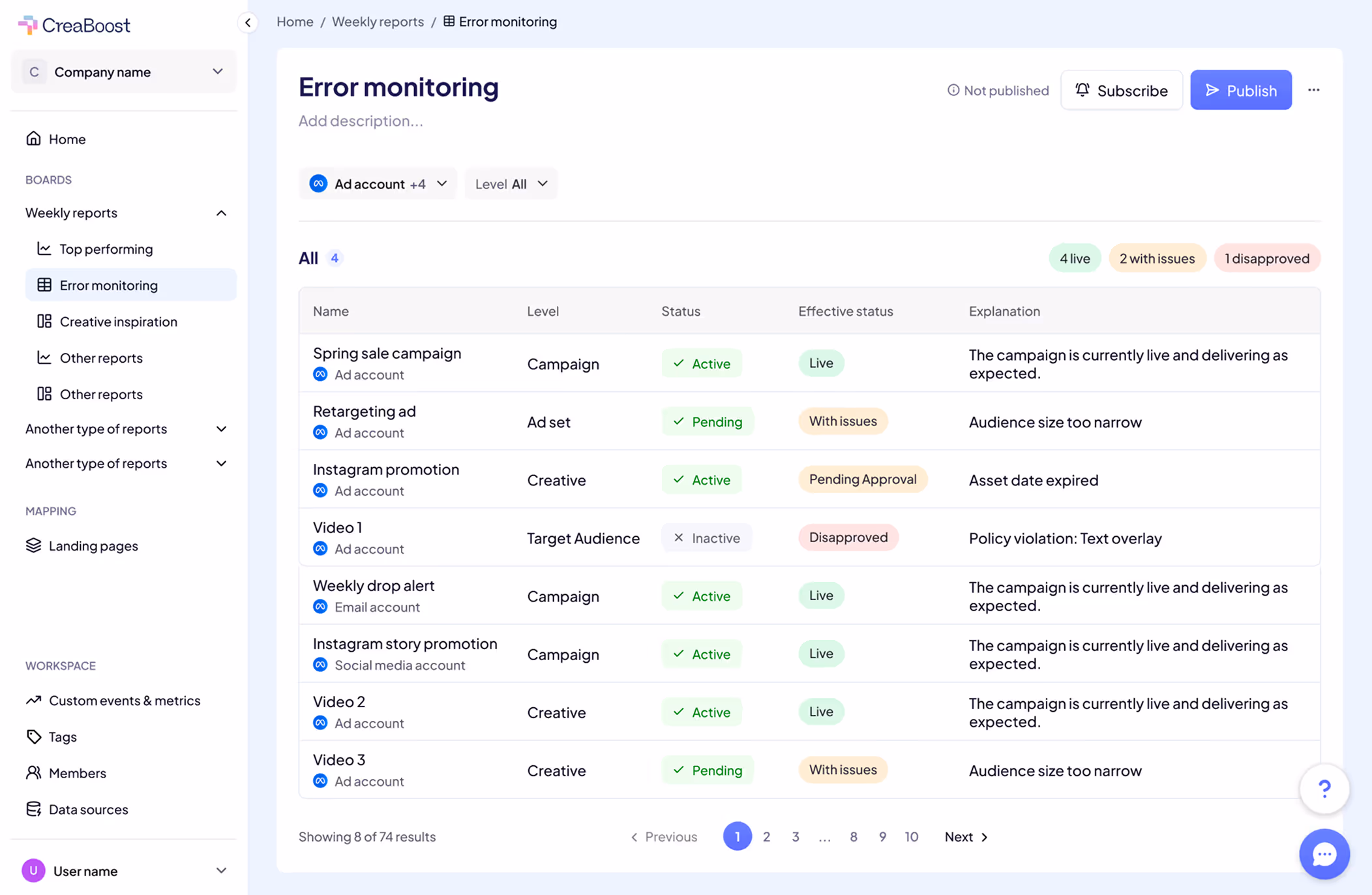Open the Ad account +4 dropdown
1372x895 pixels.
pyautogui.click(x=378, y=184)
